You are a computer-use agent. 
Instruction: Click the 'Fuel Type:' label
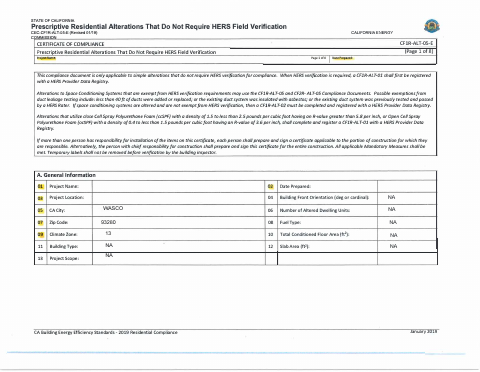[x=290, y=222]
